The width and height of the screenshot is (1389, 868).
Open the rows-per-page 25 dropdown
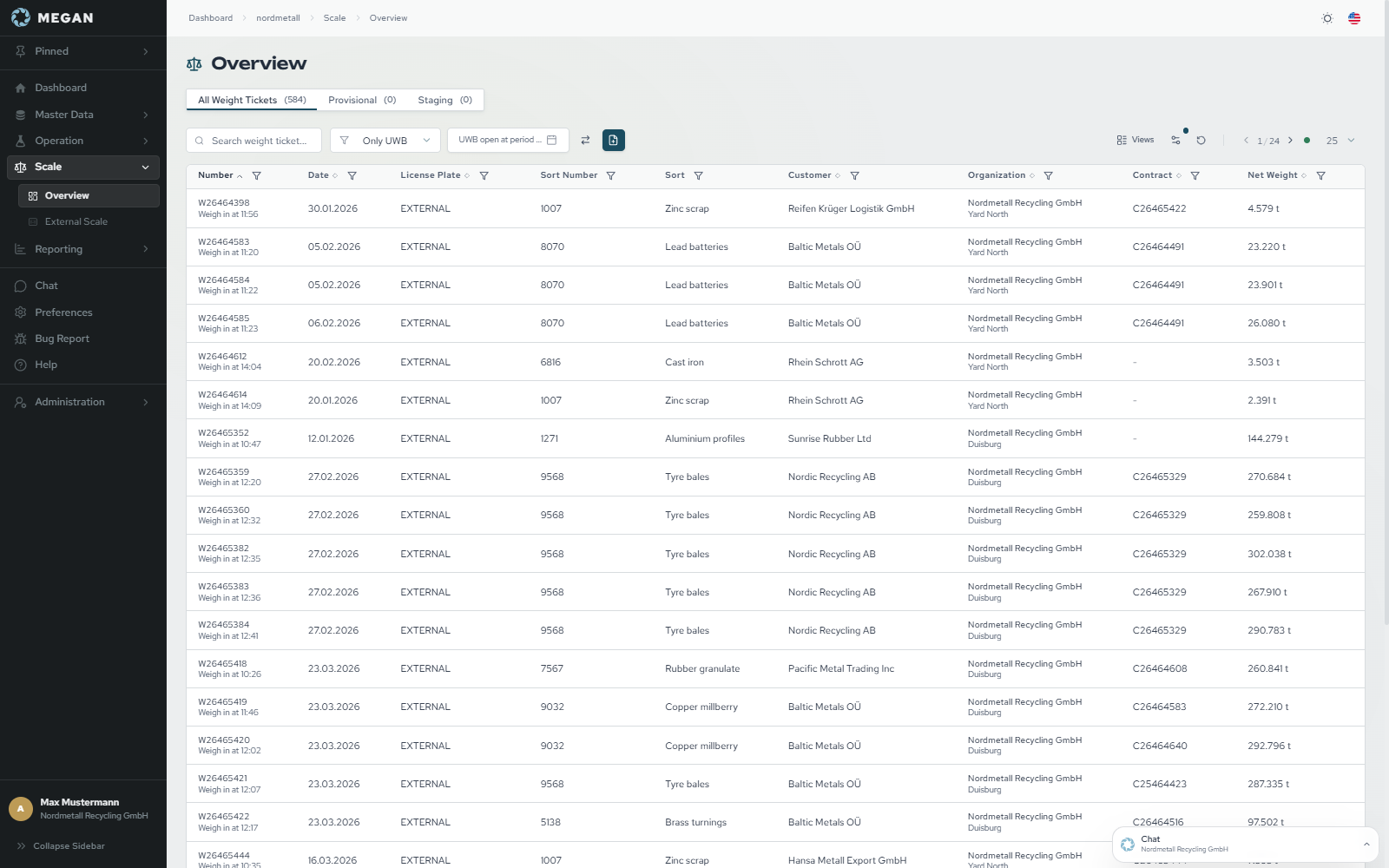1340,140
